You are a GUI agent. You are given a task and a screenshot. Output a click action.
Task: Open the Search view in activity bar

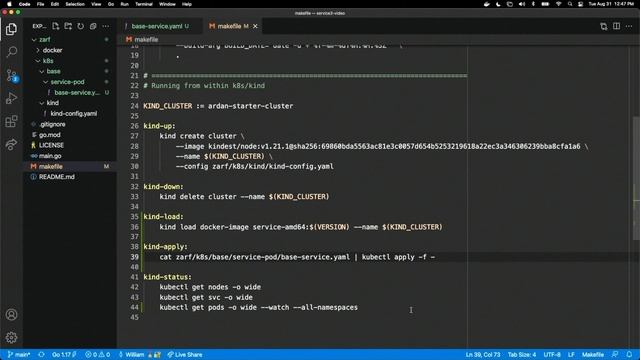coord(11,52)
